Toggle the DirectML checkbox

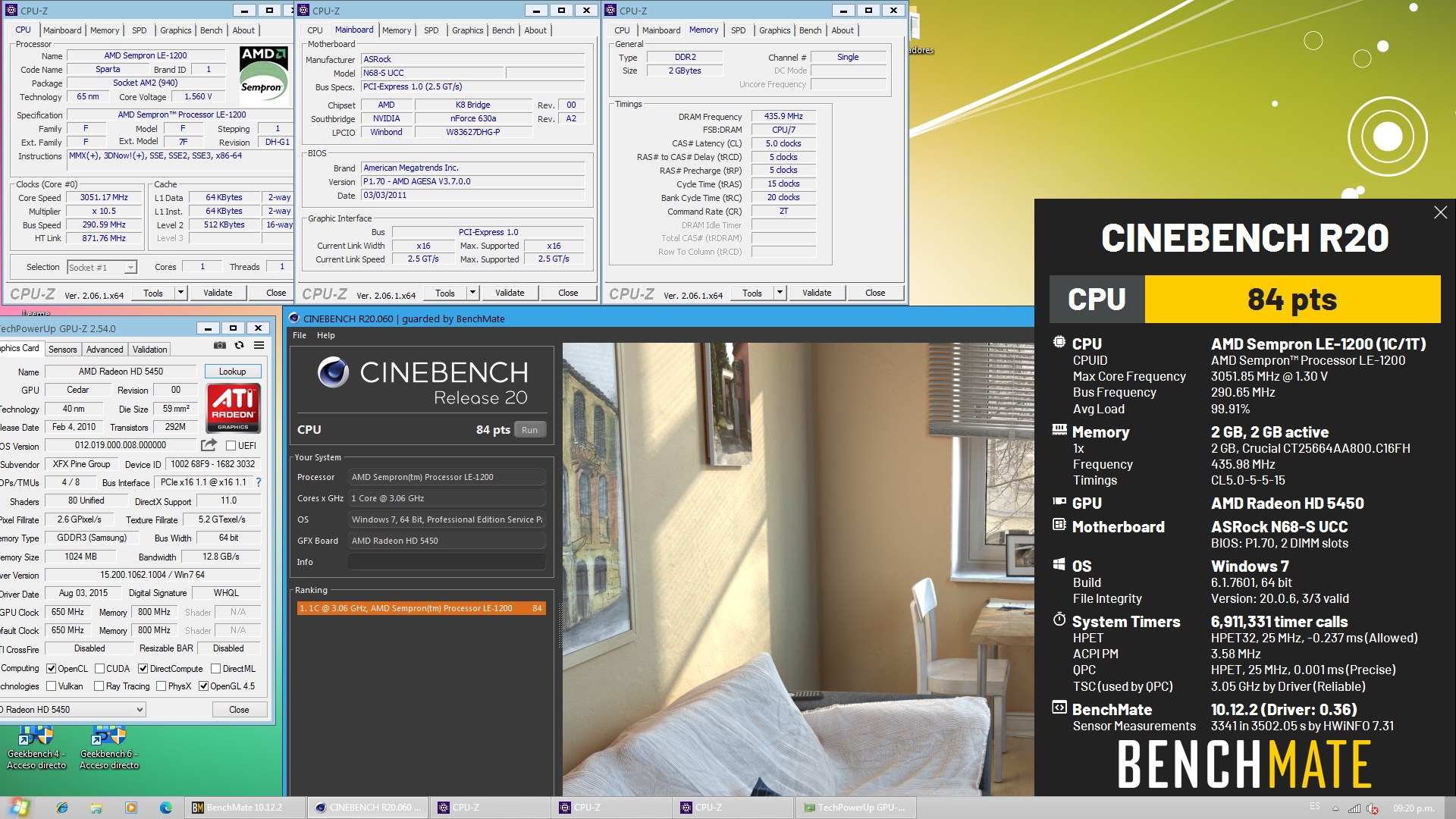215,669
